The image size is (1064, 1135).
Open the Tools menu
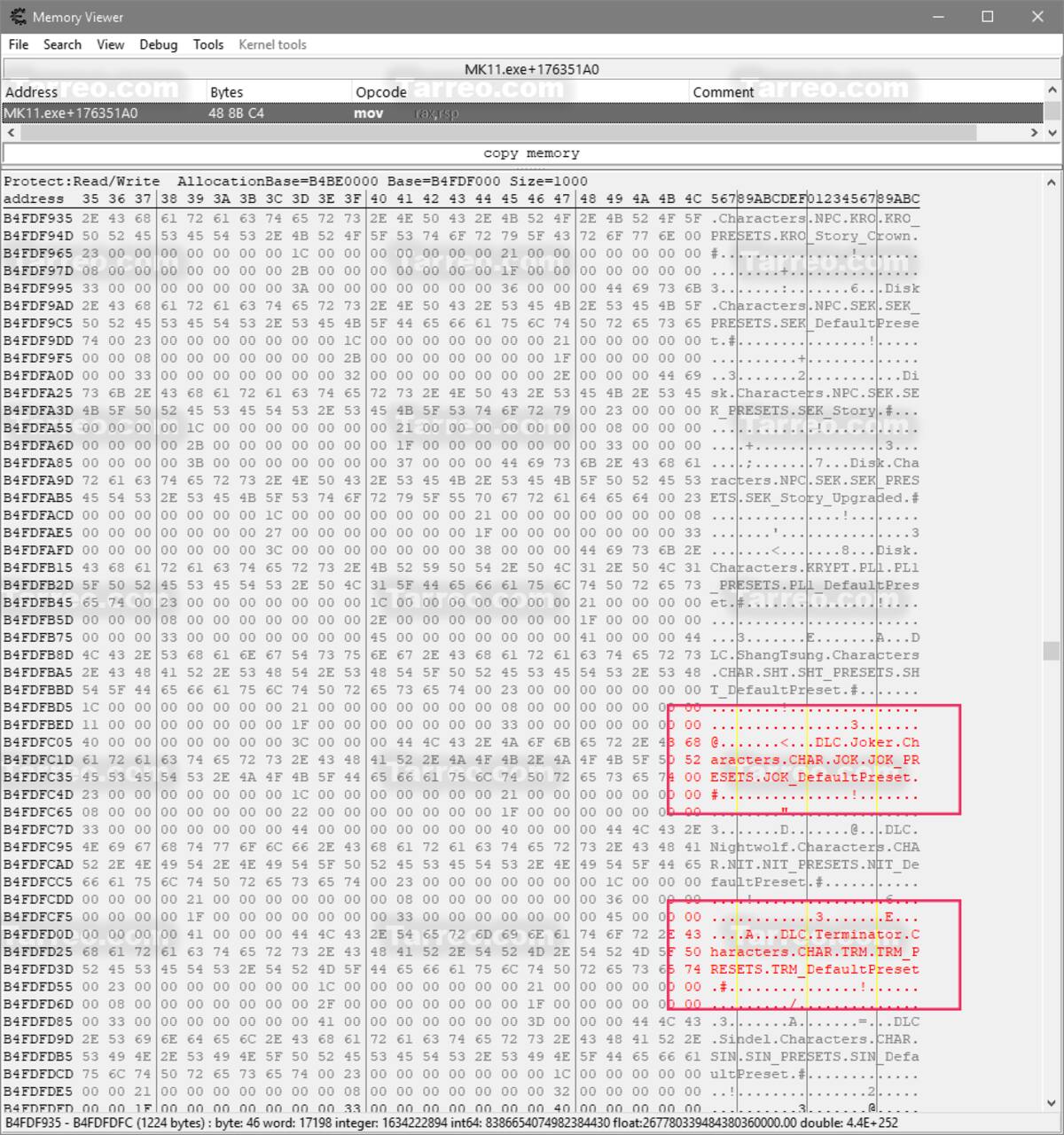(x=208, y=44)
